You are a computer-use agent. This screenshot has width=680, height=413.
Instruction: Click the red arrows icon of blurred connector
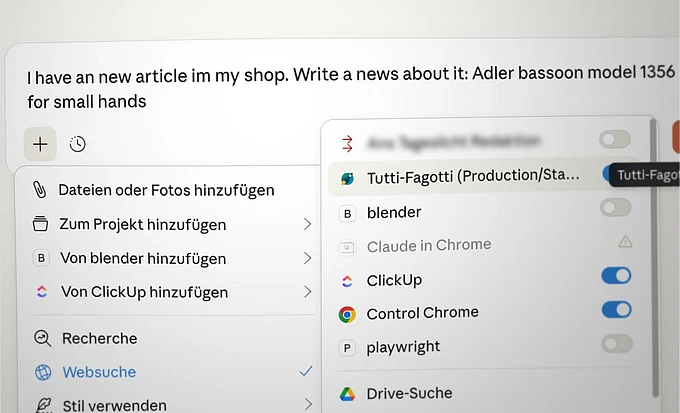coord(347,144)
